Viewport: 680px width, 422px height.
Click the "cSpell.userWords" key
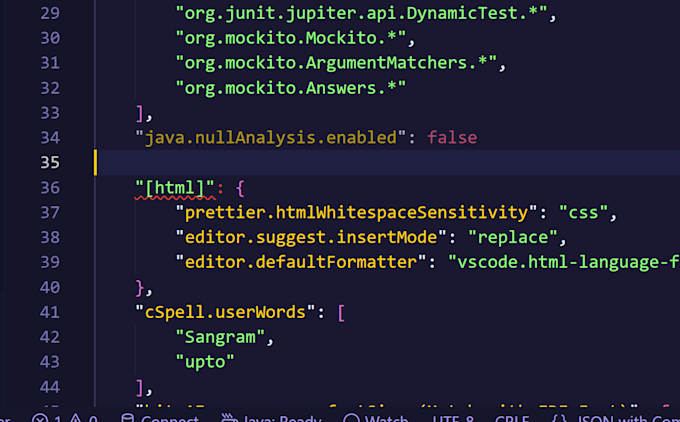[225, 312]
